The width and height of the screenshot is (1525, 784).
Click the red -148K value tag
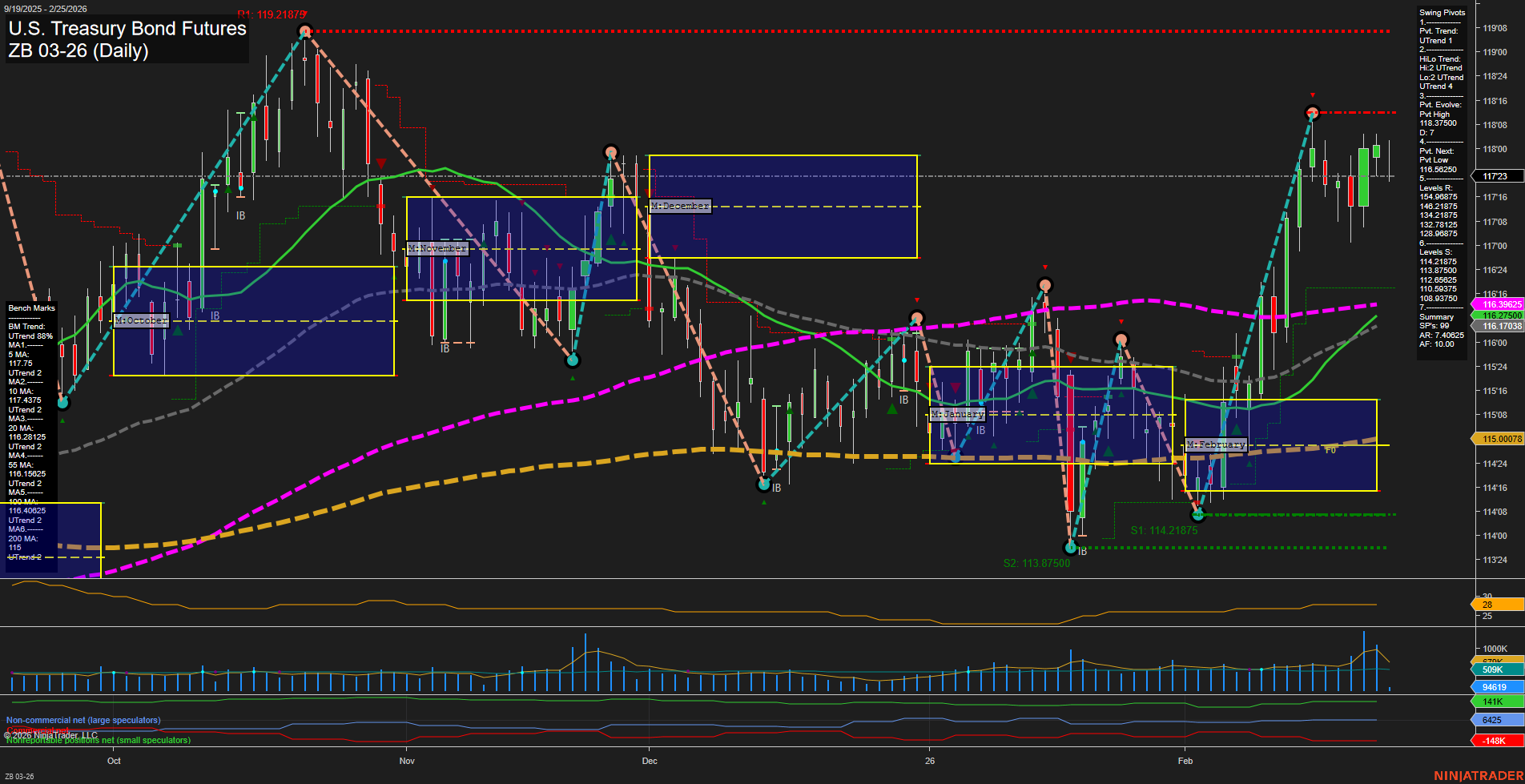click(1495, 741)
